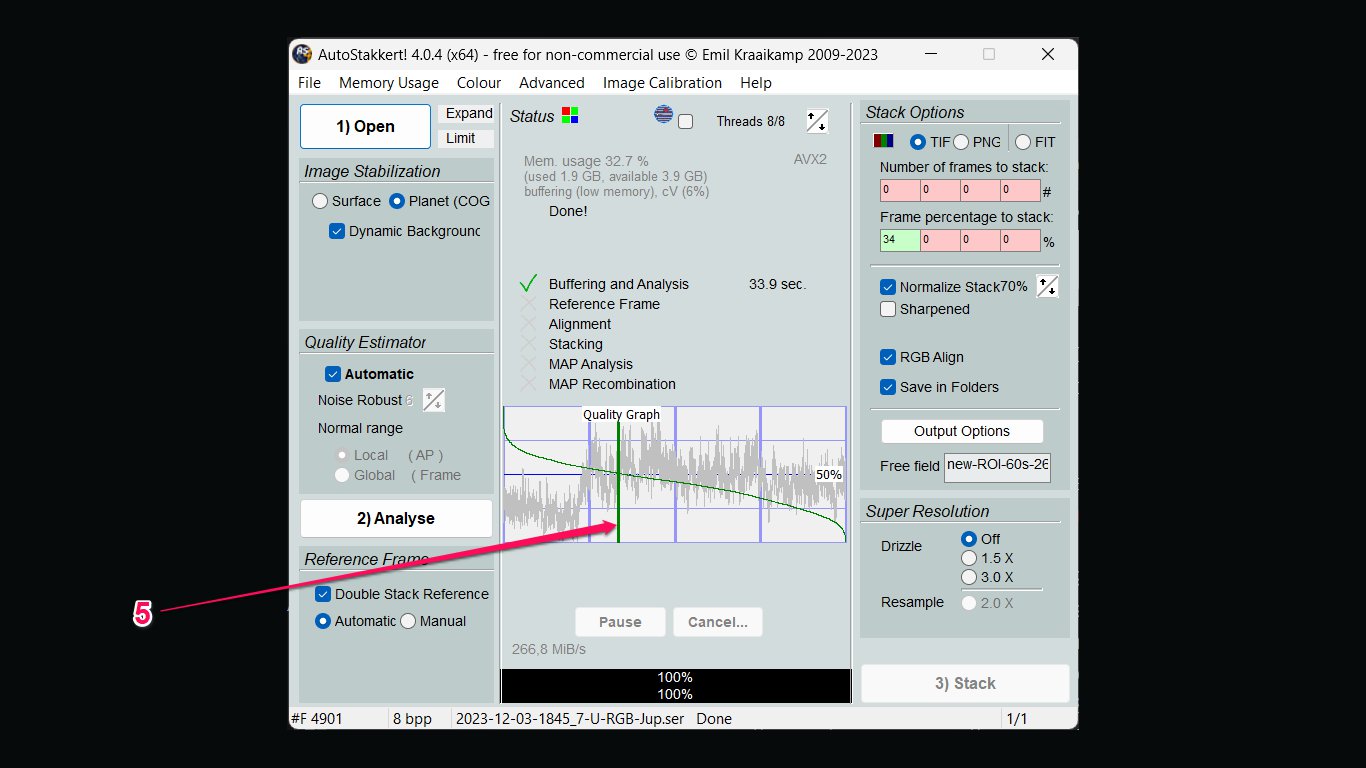Viewport: 1366px width, 768px height.
Task: Click the 1) Open button
Action: point(365,127)
